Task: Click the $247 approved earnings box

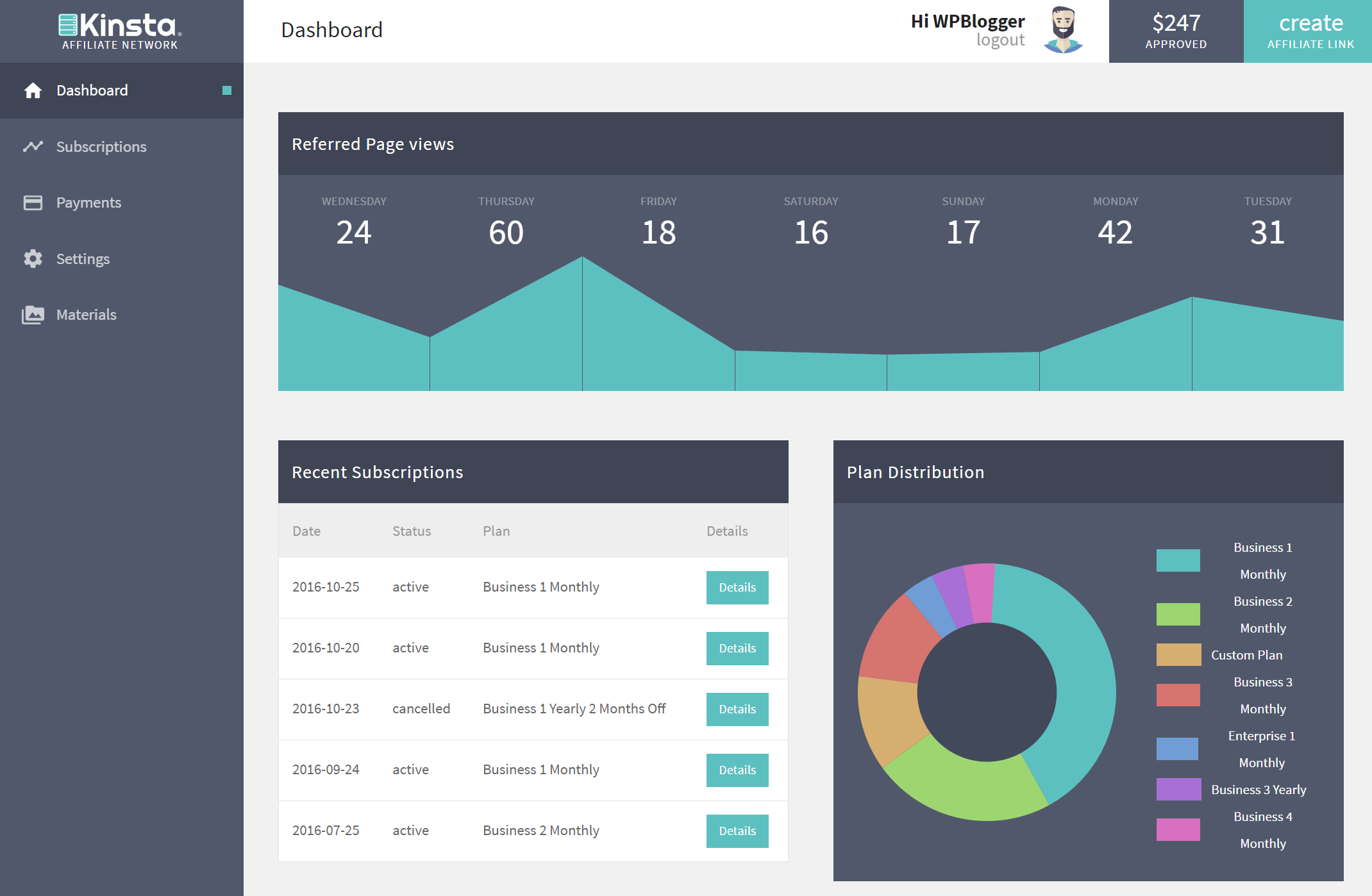Action: click(1176, 31)
